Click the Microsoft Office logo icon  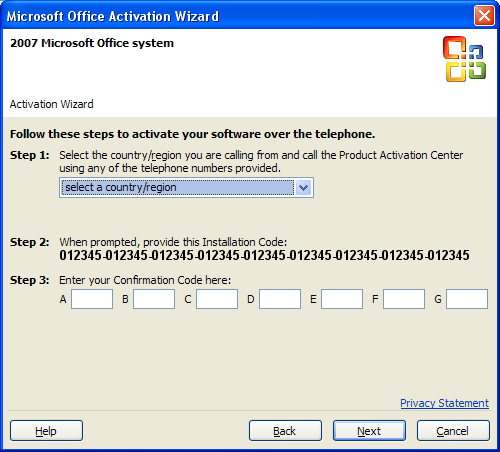pyautogui.click(x=464, y=59)
